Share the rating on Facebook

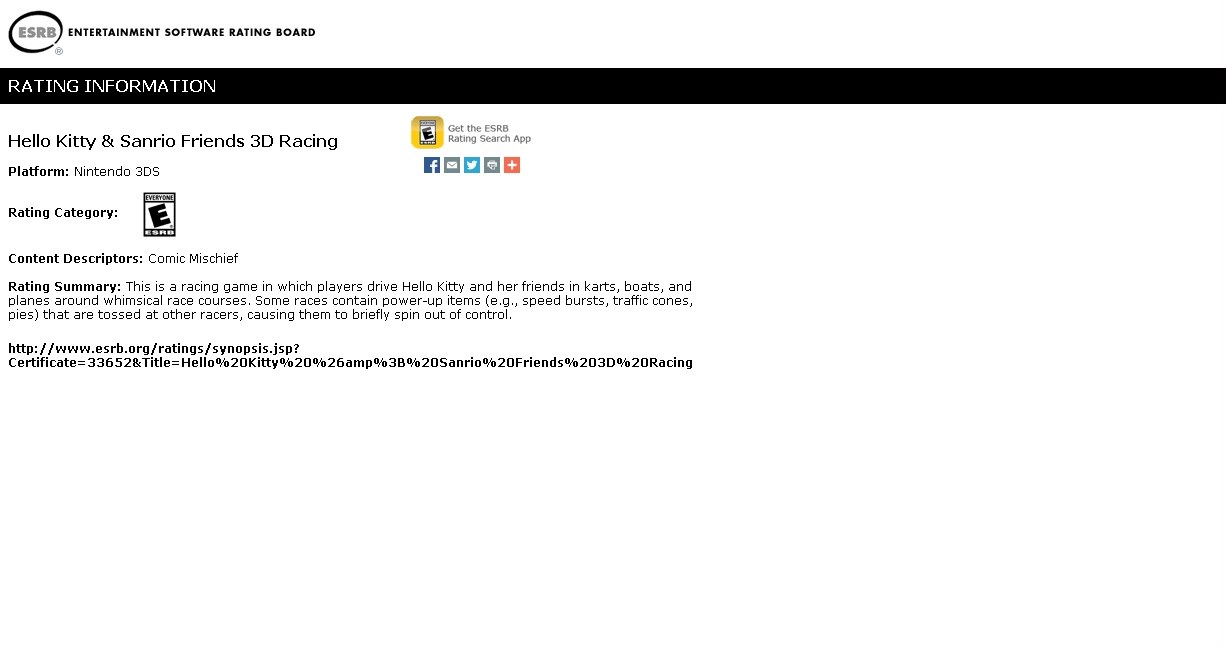pyautogui.click(x=432, y=165)
